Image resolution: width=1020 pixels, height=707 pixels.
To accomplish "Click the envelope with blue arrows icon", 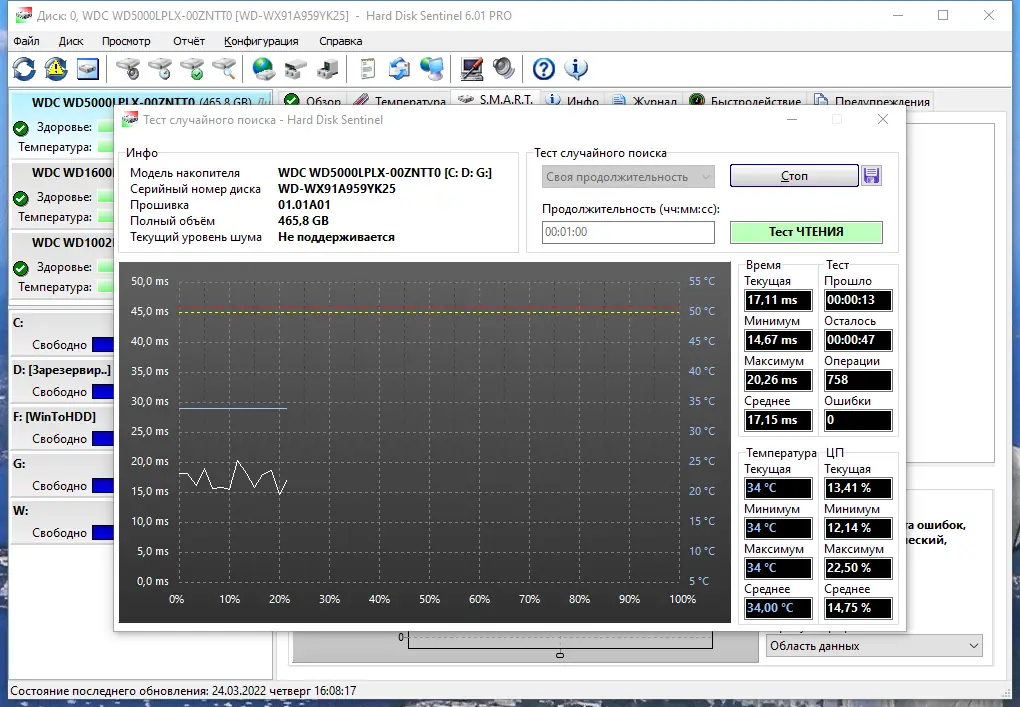I will point(399,68).
